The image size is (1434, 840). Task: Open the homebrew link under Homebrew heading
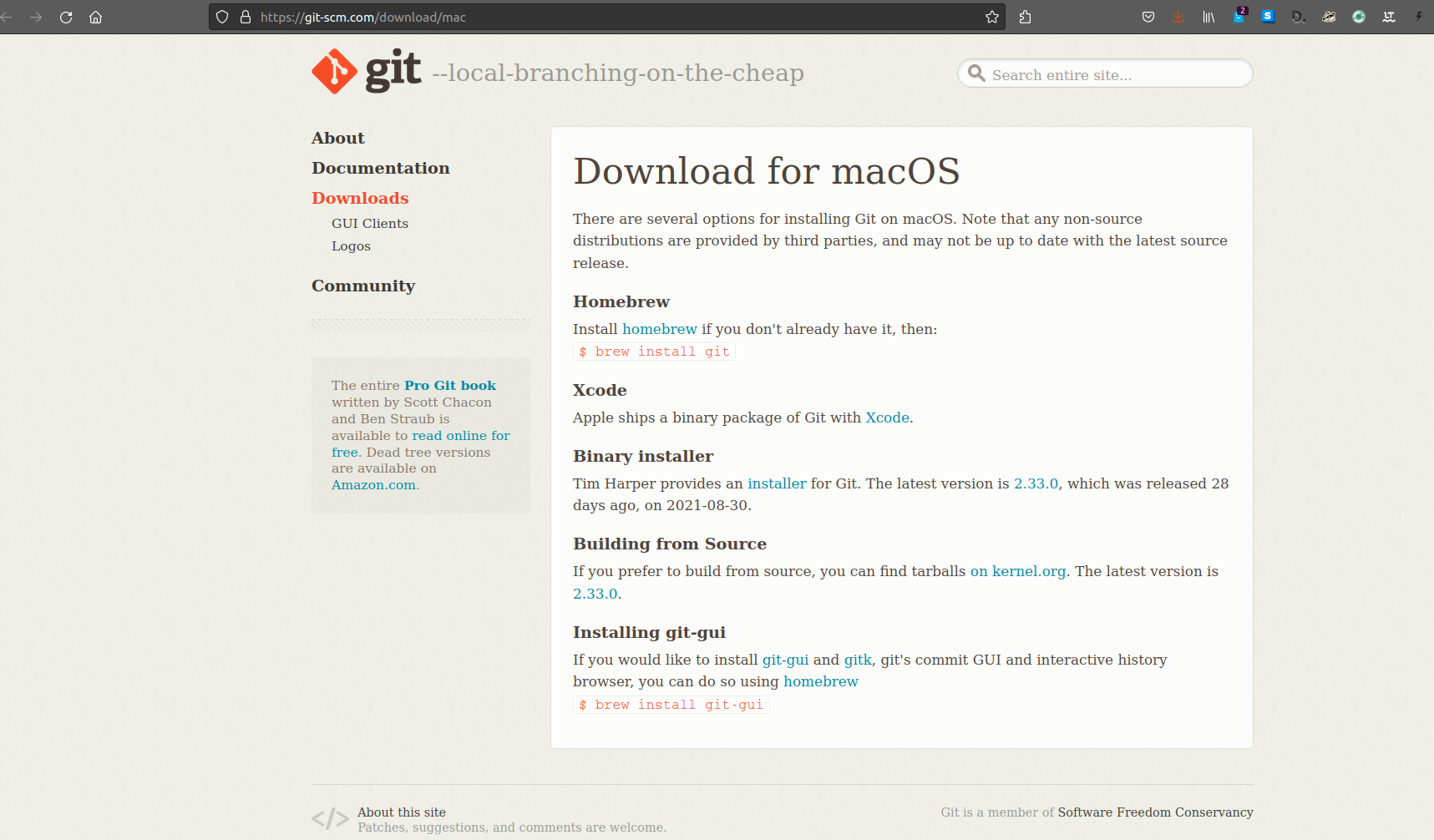tap(660, 329)
